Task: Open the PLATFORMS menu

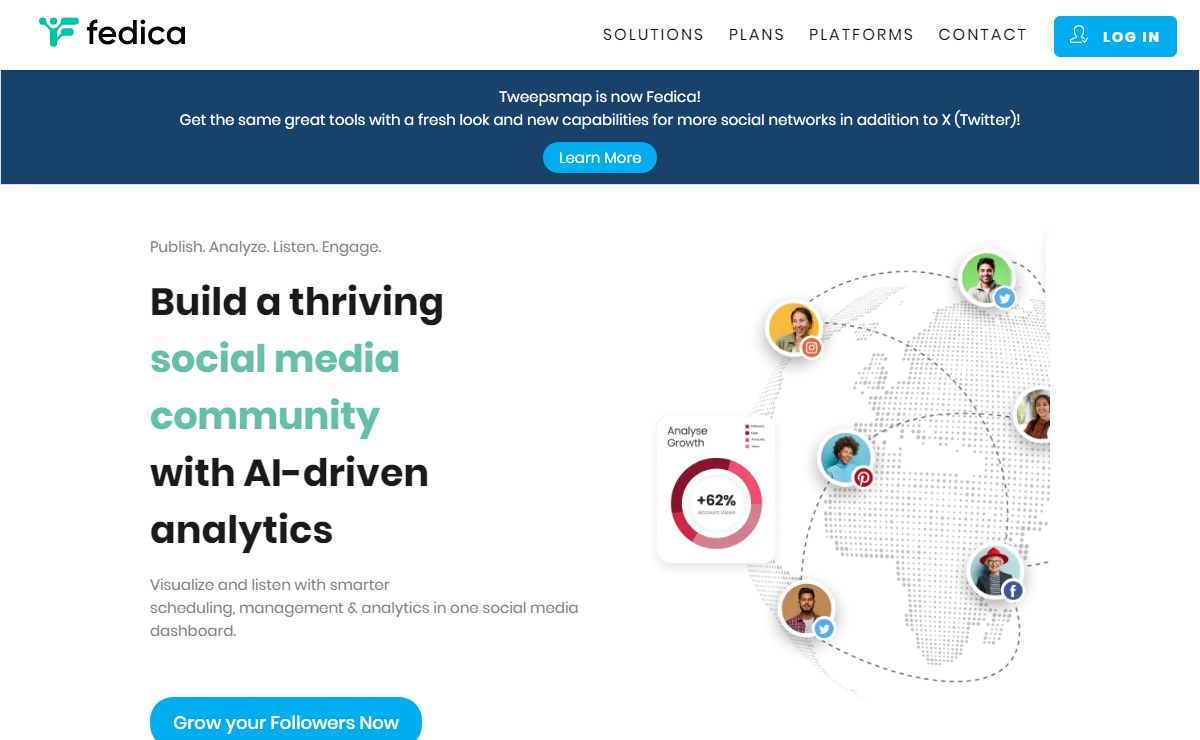Action: click(x=861, y=35)
